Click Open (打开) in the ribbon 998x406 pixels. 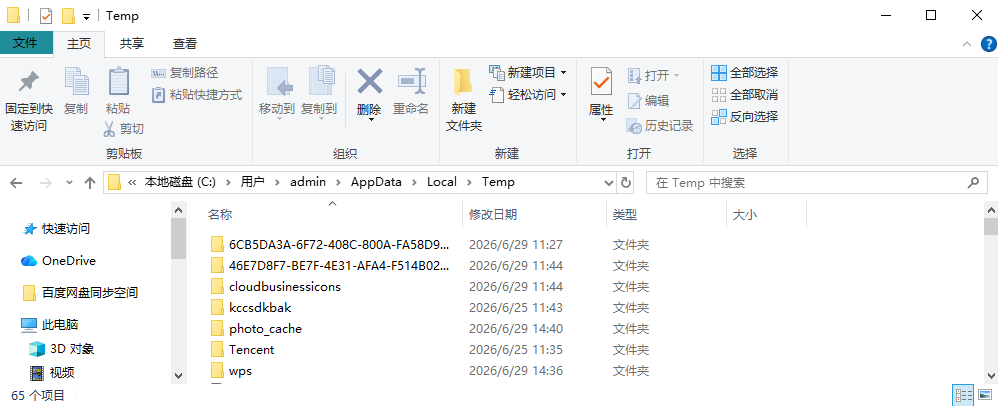[x=654, y=76]
